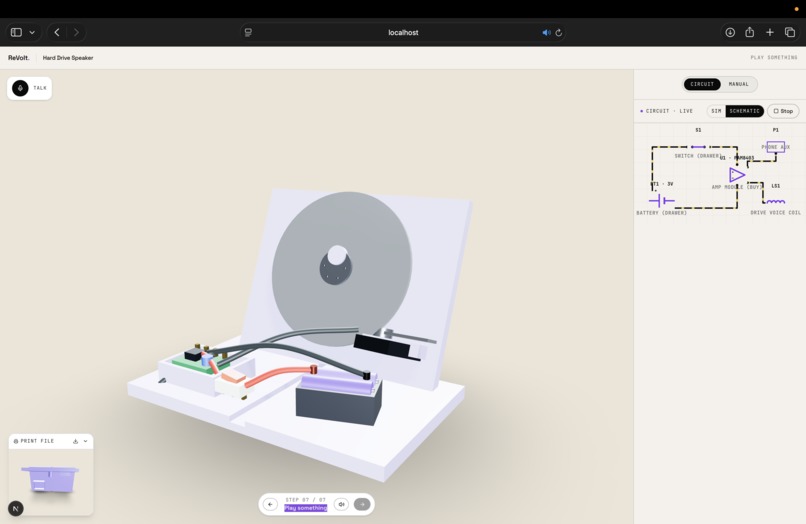The width and height of the screenshot is (806, 524).
Task: Click the hard drive platter in 3D view
Action: click(342, 268)
